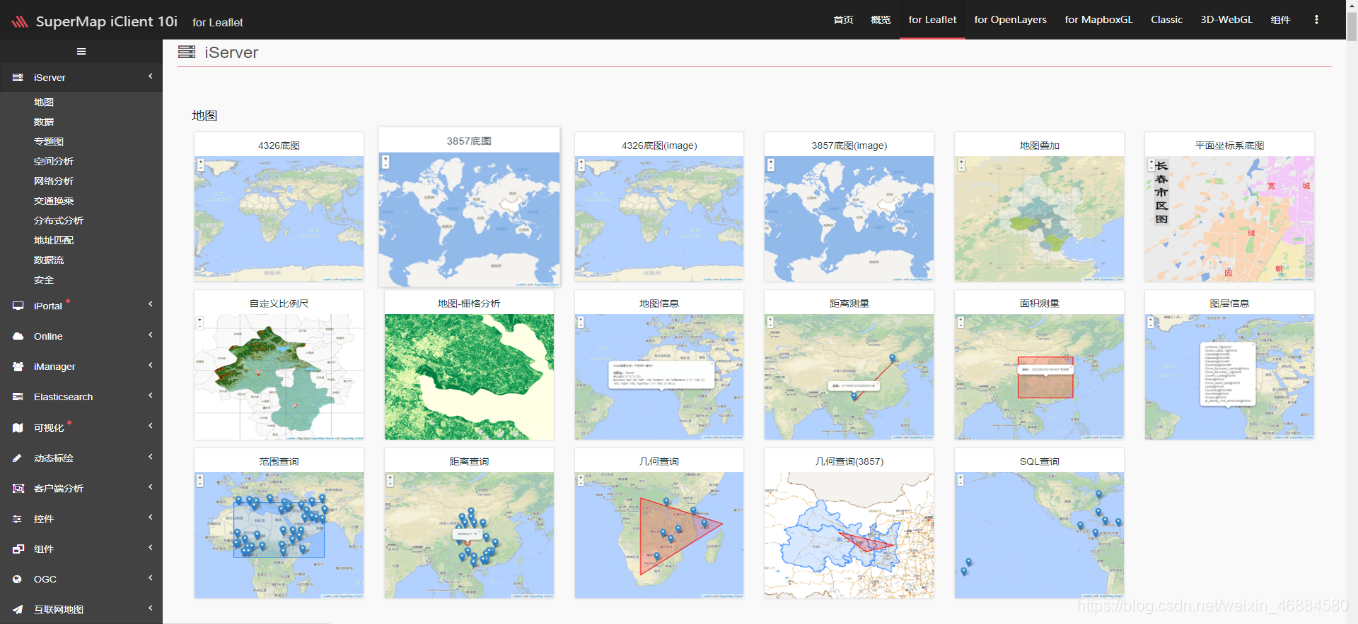1358x624 pixels.
Task: Expand the 控件 sidebar section
Action: (150, 518)
